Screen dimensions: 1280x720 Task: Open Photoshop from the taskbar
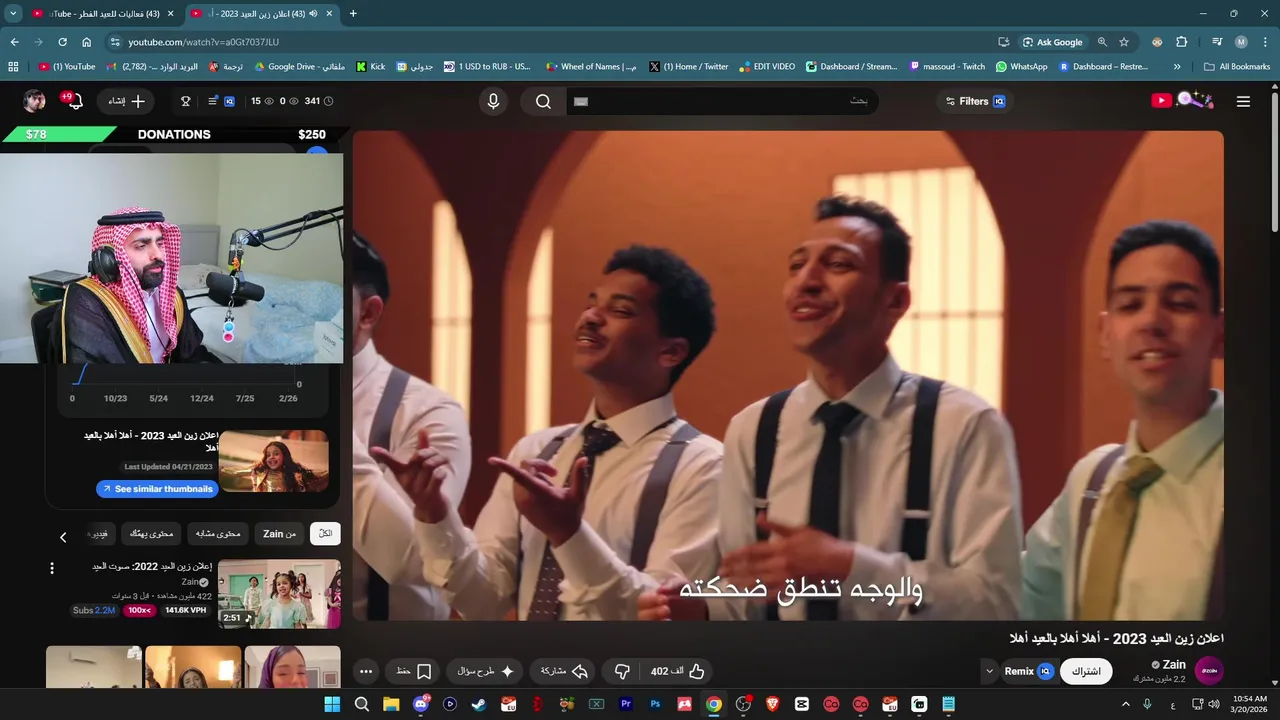click(x=655, y=704)
